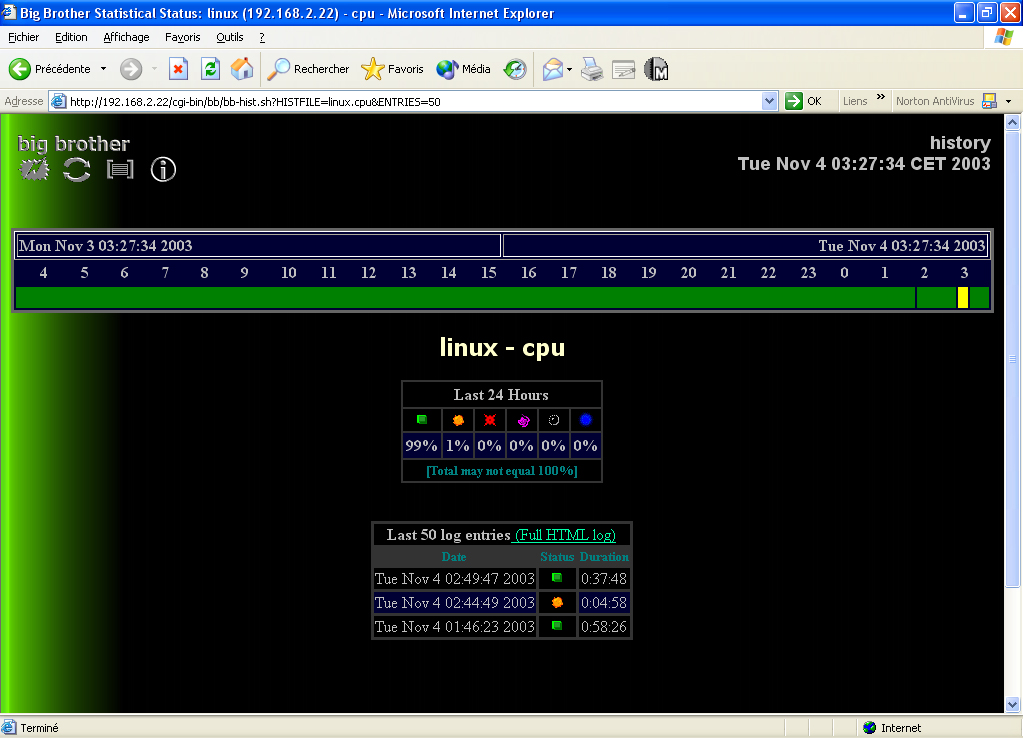1023x738 pixels.
Task: Click the Print toolbar icon
Action: pyautogui.click(x=592, y=69)
